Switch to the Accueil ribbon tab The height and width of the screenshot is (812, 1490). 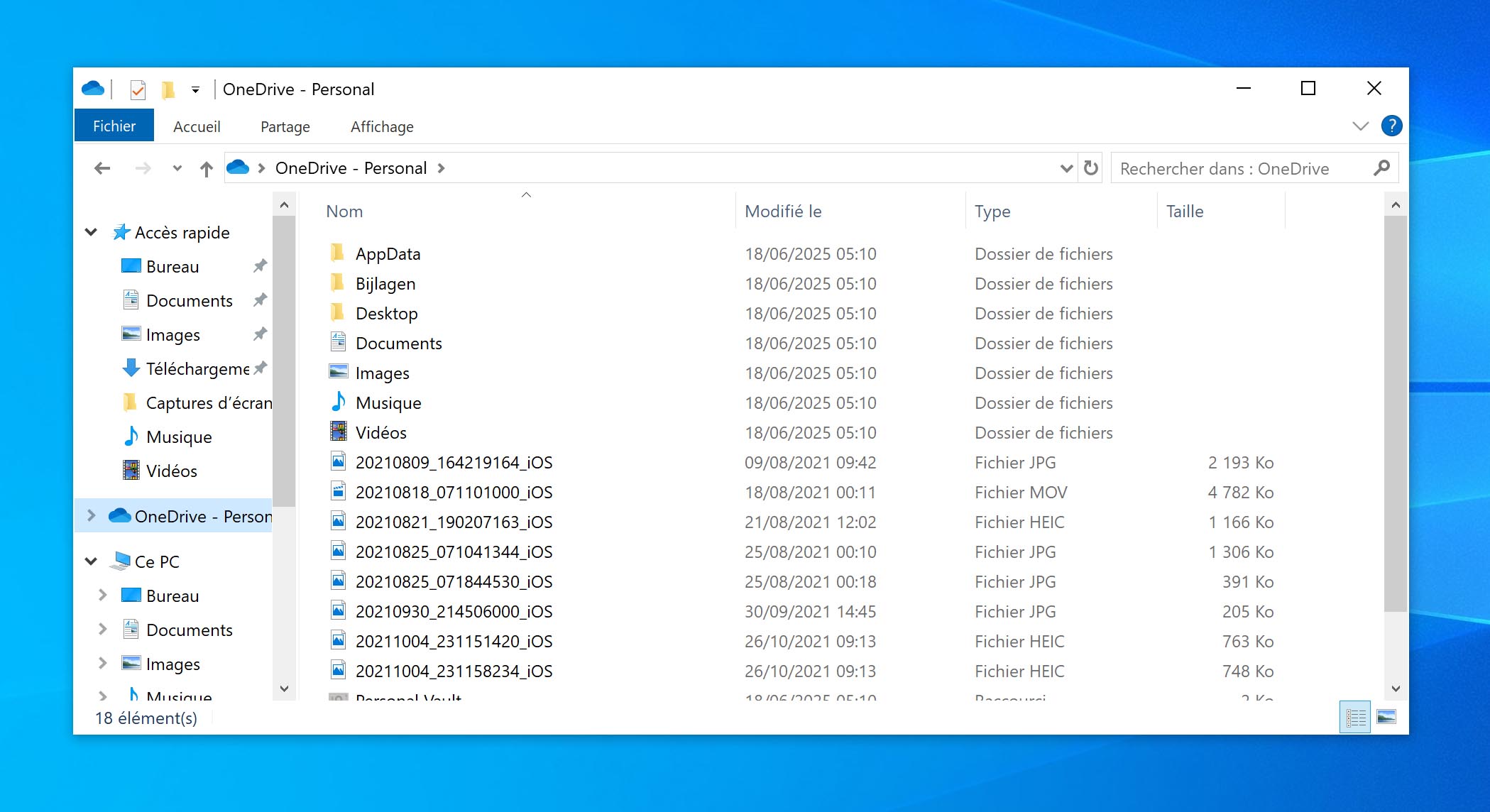pyautogui.click(x=197, y=126)
